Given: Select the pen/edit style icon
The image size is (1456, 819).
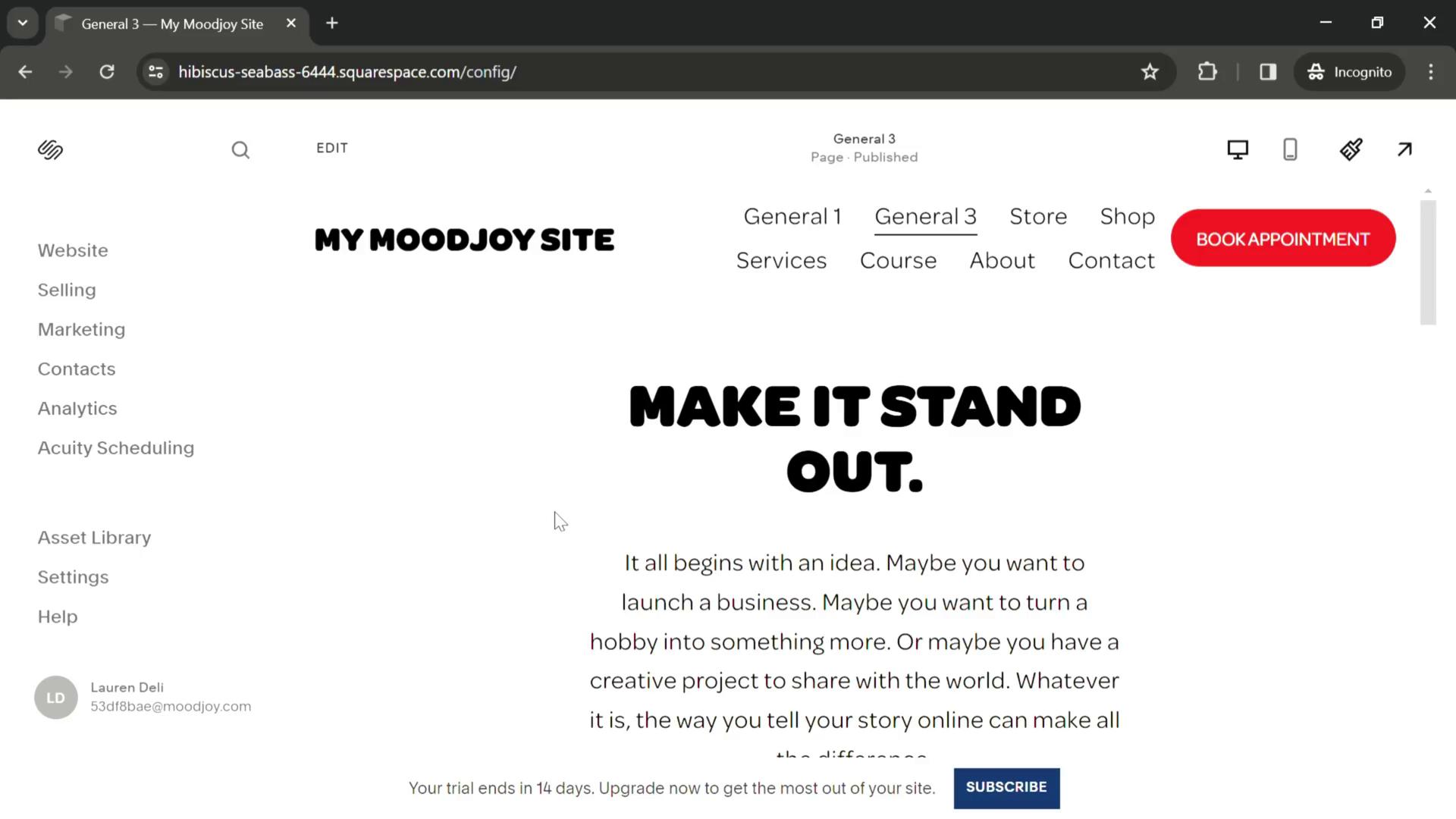Looking at the screenshot, I should pyautogui.click(x=1350, y=150).
